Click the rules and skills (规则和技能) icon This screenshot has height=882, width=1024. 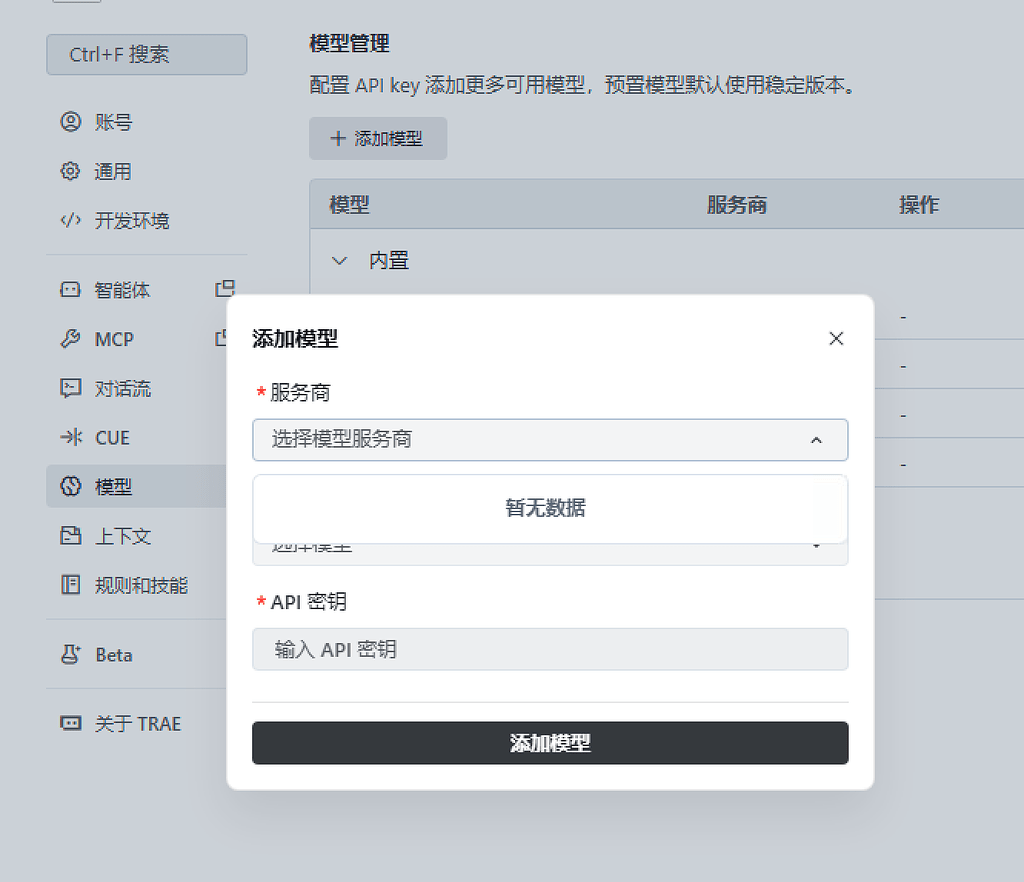[71, 584]
